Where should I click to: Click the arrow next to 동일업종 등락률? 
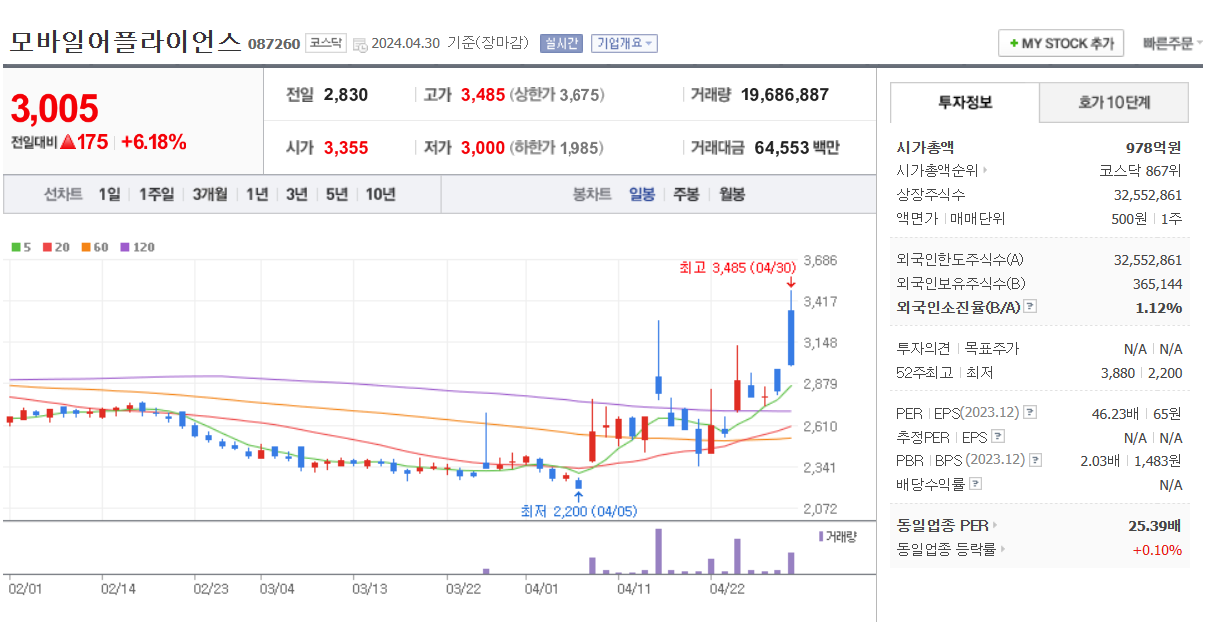1003,549
